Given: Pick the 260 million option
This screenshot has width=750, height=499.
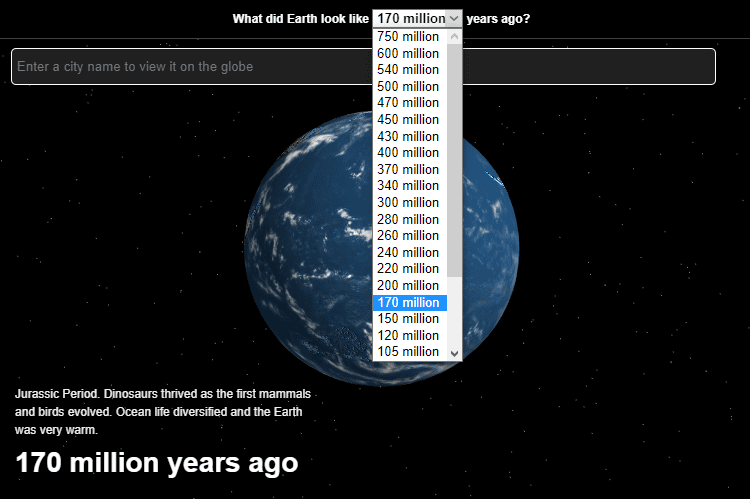Looking at the screenshot, I should coord(410,235).
